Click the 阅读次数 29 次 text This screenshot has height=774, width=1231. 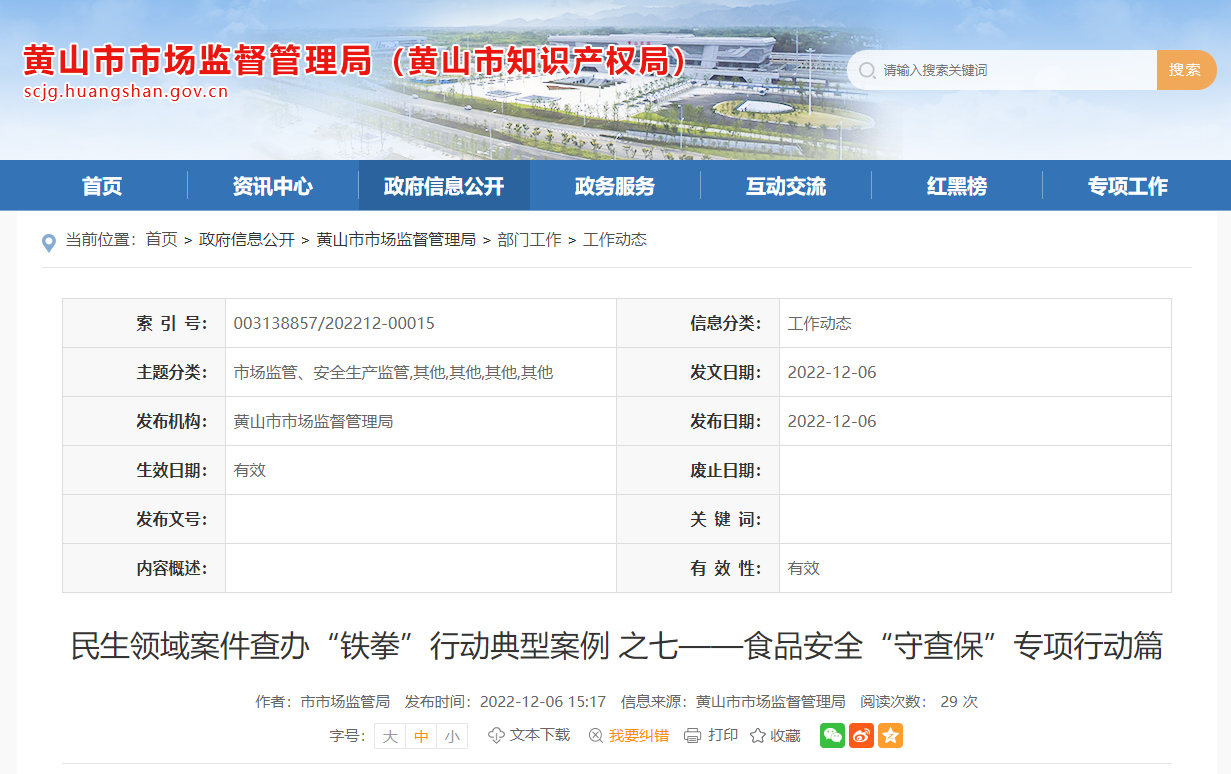point(919,702)
